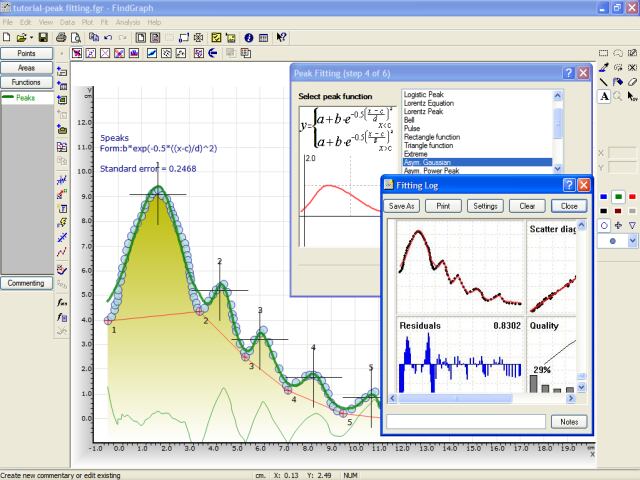The height and width of the screenshot is (480, 640).
Task: Open Settings in Fitting Log
Action: pyautogui.click(x=485, y=206)
